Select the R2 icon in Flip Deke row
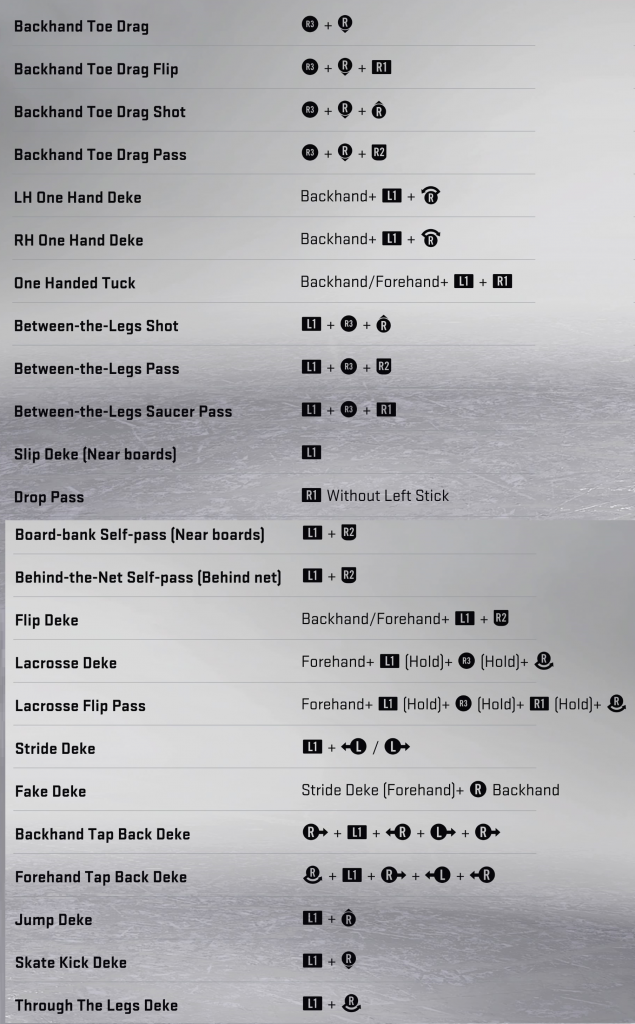This screenshot has height=1024, width=635. 501,619
